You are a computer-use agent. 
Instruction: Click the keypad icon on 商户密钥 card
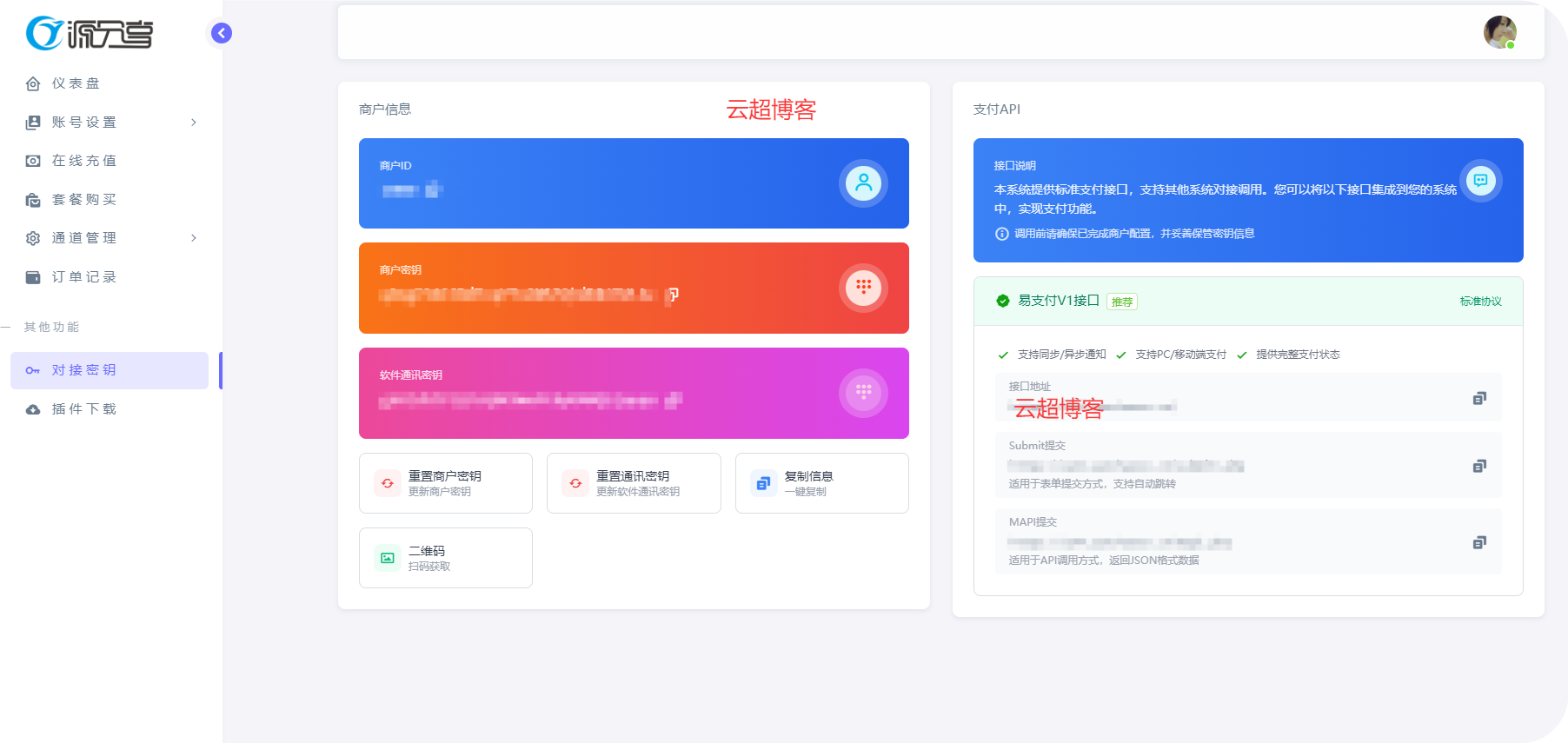click(863, 288)
